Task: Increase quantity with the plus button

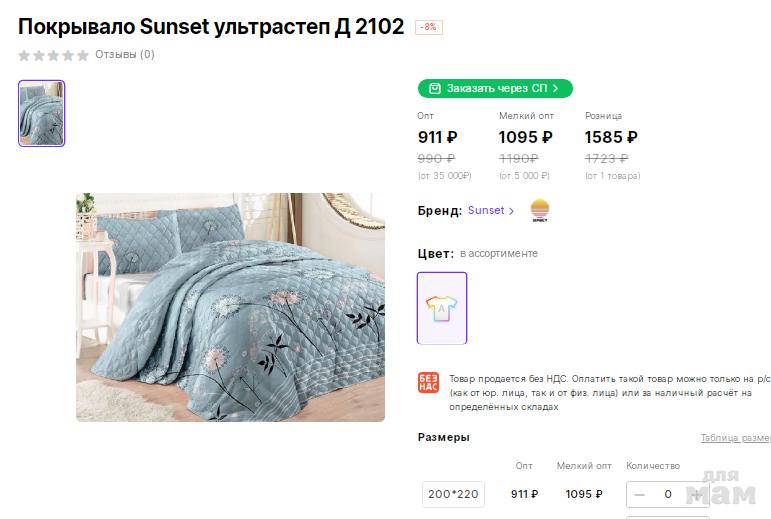Action: click(694, 494)
